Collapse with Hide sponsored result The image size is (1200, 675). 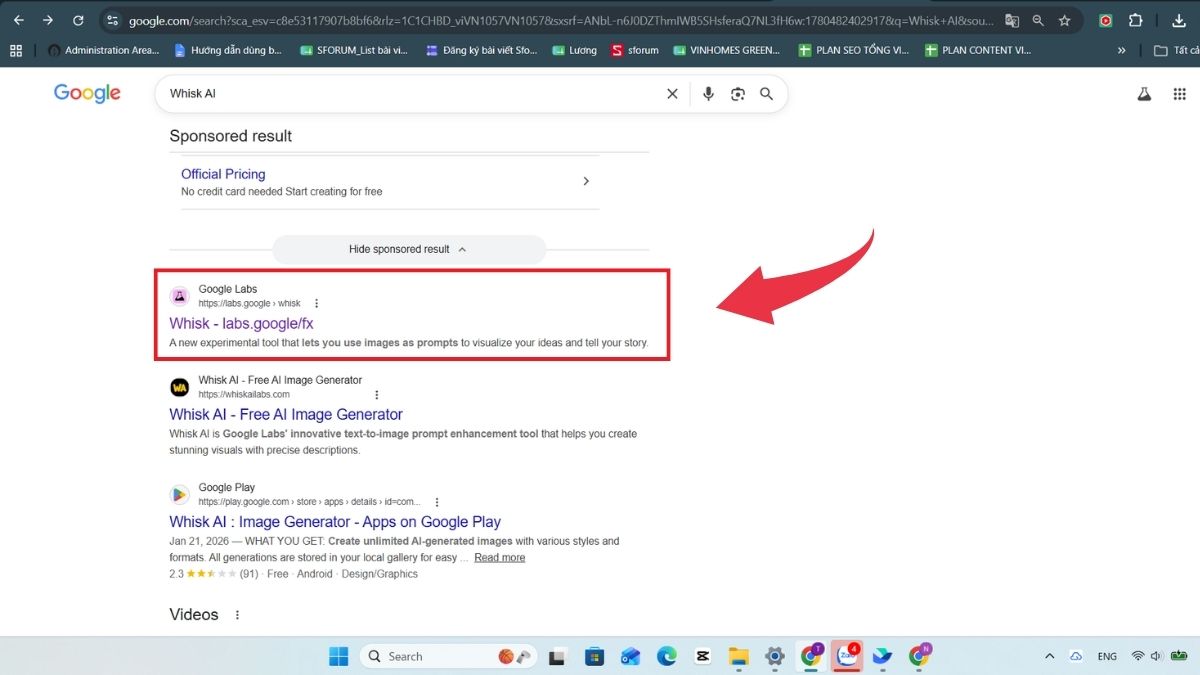[x=408, y=249]
